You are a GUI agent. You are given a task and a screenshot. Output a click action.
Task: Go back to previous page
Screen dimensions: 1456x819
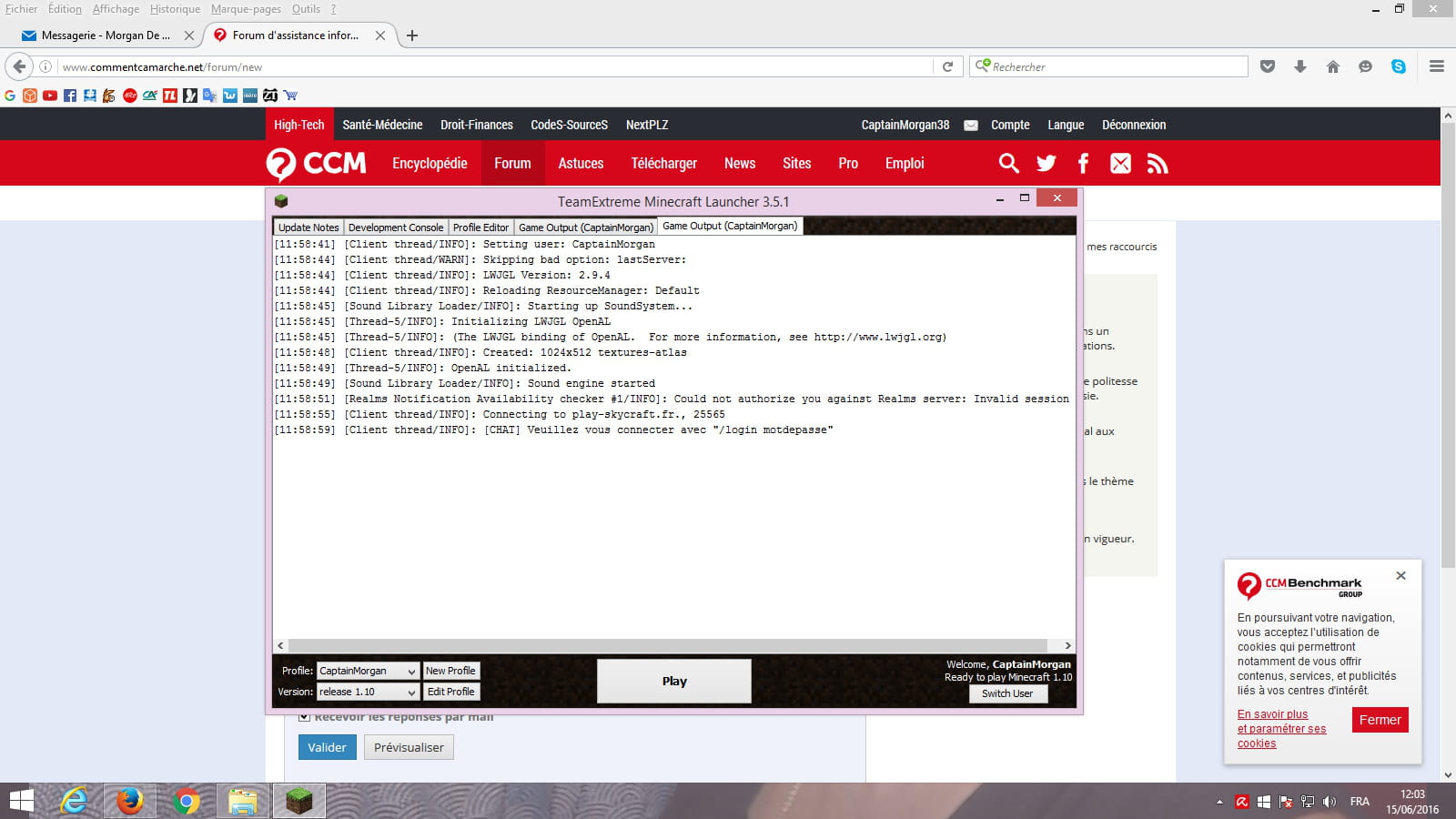[x=19, y=66]
